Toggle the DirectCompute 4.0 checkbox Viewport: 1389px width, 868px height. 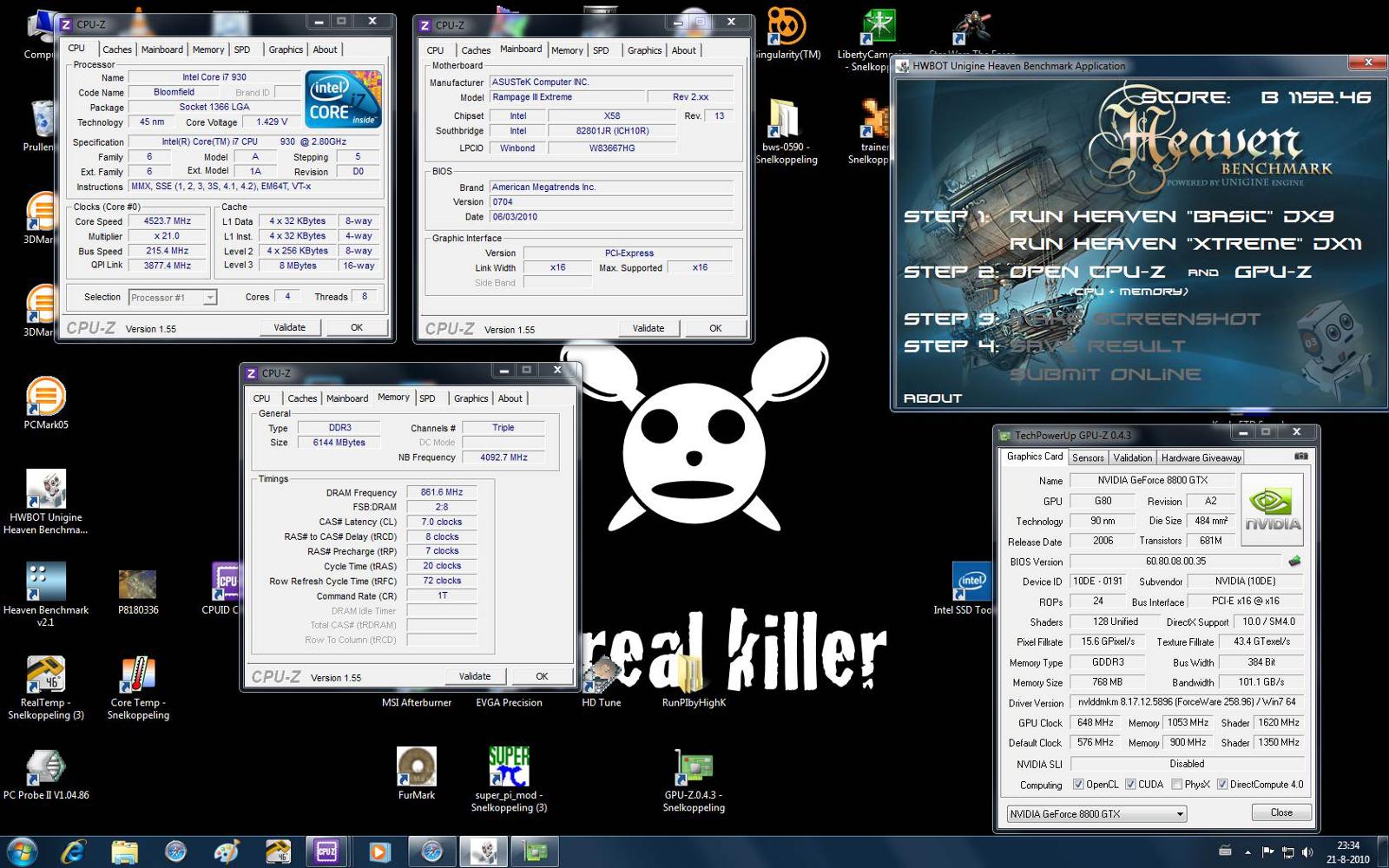click(1221, 785)
